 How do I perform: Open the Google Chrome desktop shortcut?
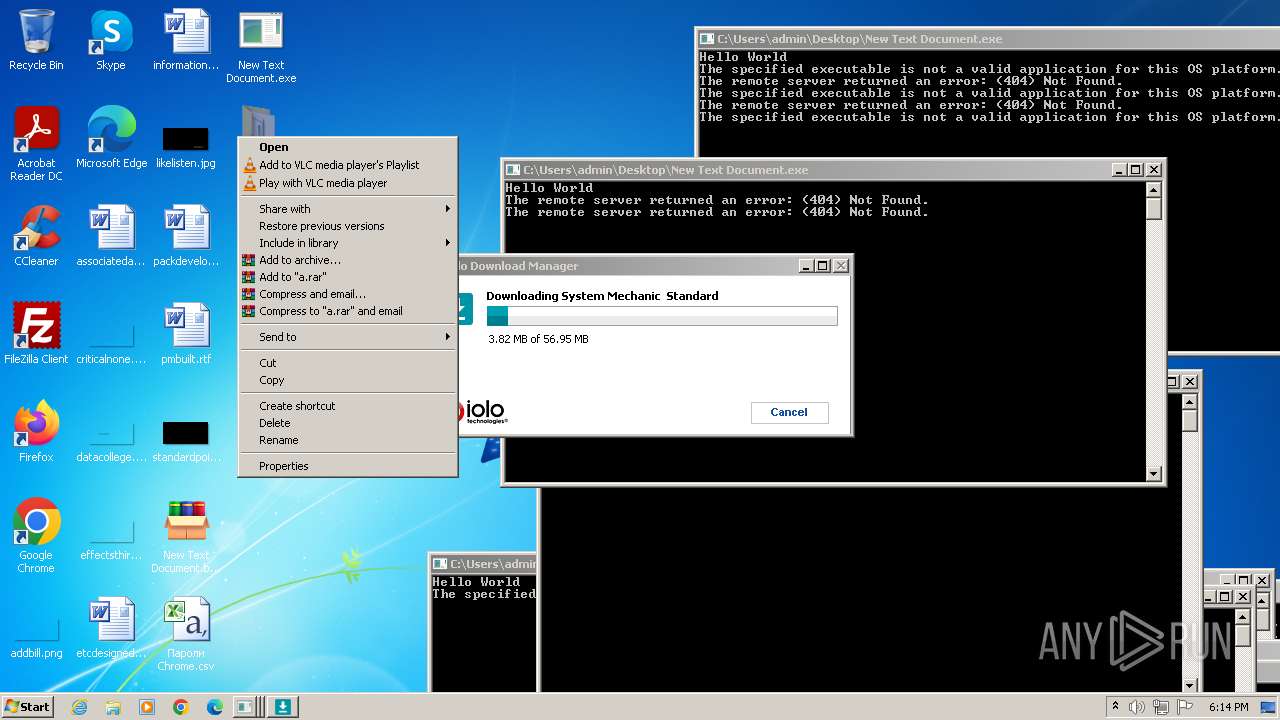(x=36, y=536)
